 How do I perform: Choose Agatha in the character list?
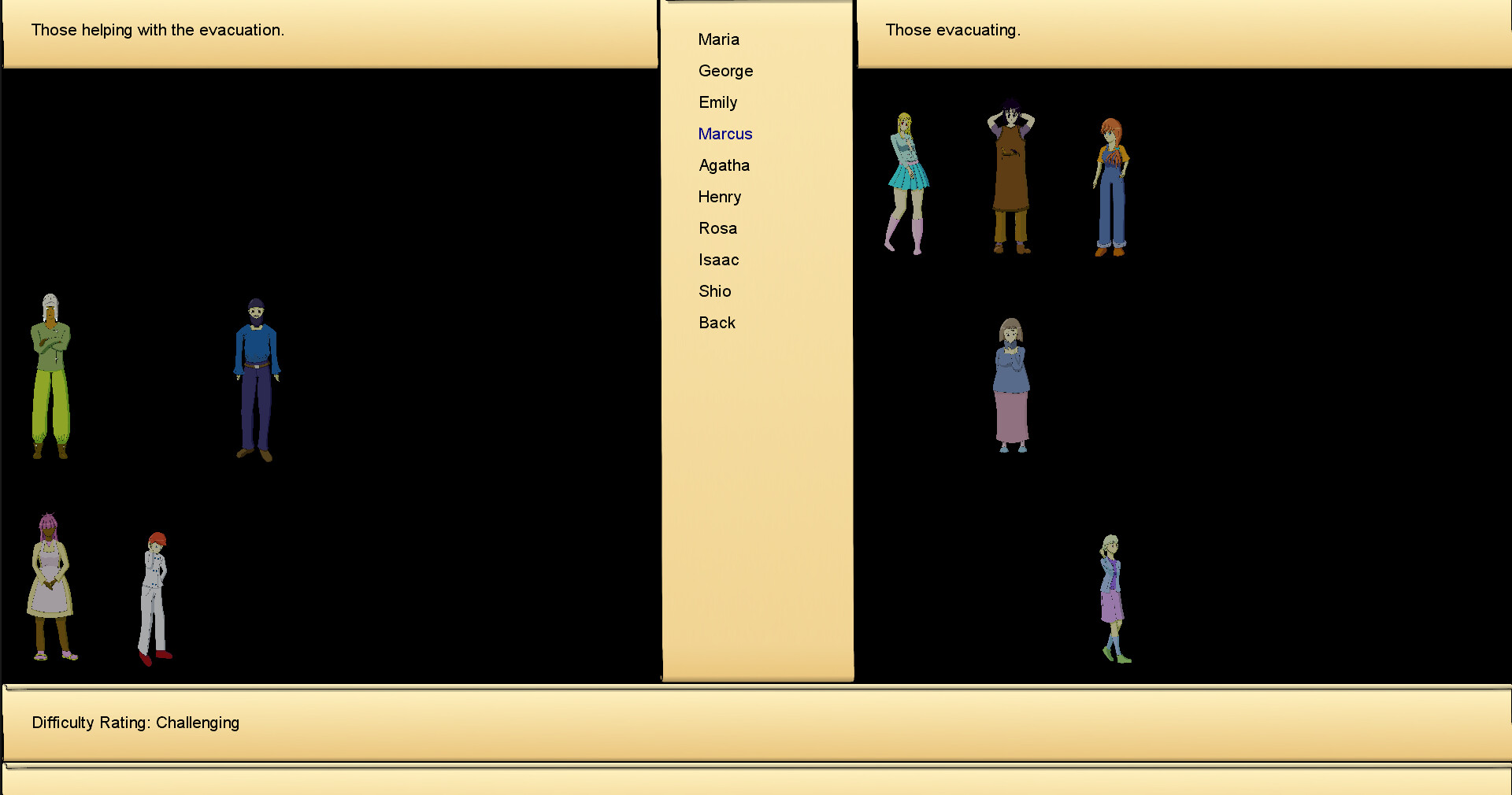(x=724, y=165)
